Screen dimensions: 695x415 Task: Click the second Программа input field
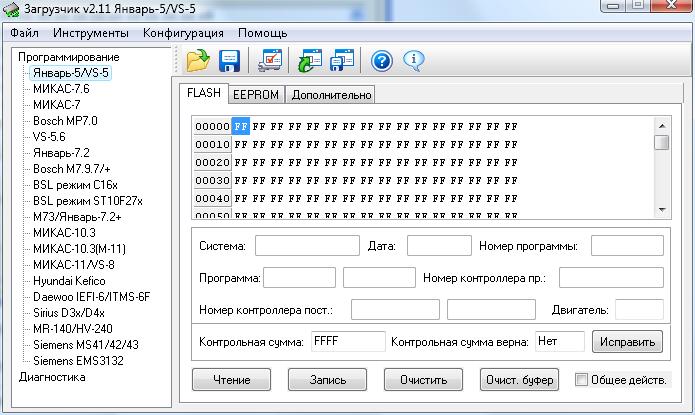[x=379, y=278]
